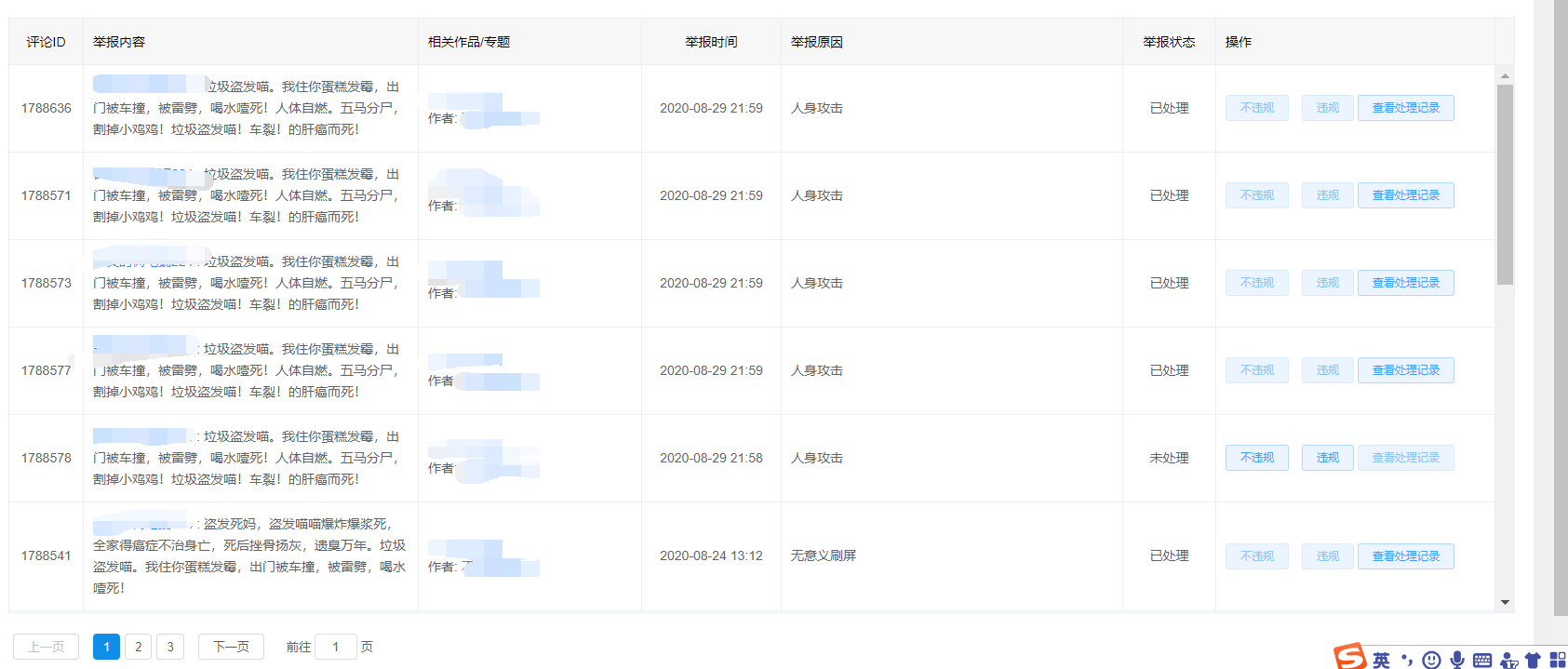1568x669 pixels.
Task: Select comment ID 1788573 cell
Action: point(46,283)
